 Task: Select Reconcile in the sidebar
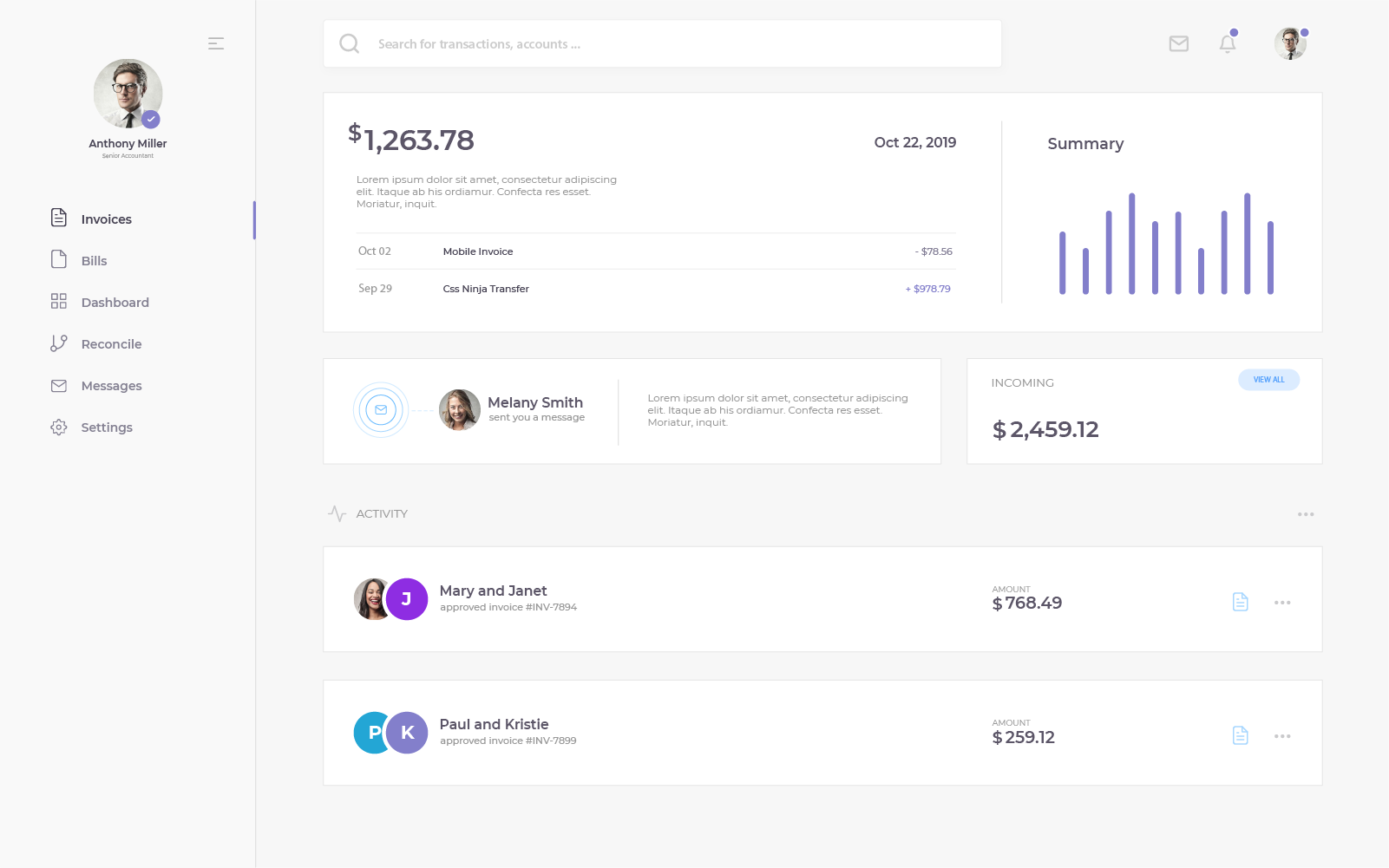tap(111, 344)
